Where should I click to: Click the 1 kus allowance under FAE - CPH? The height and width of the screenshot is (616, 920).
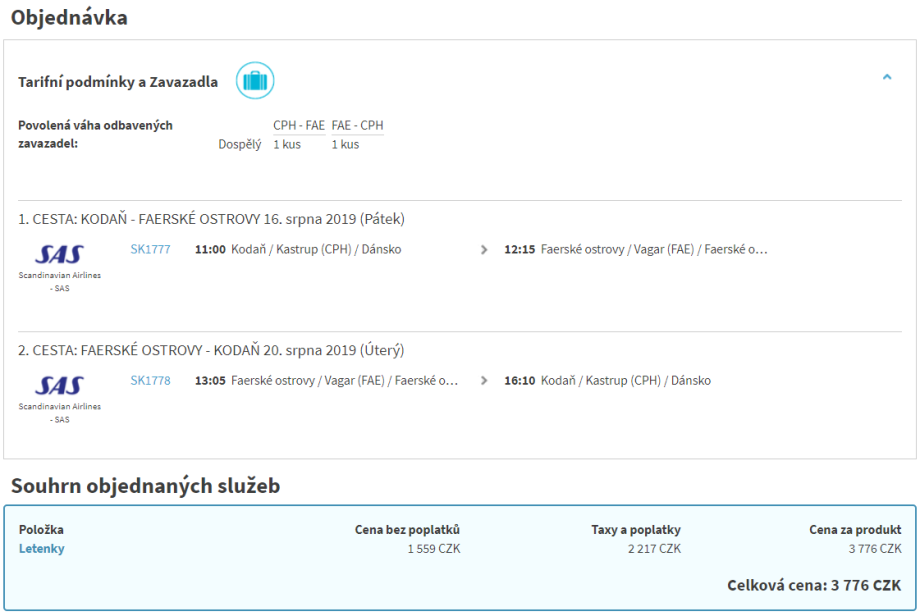click(345, 145)
